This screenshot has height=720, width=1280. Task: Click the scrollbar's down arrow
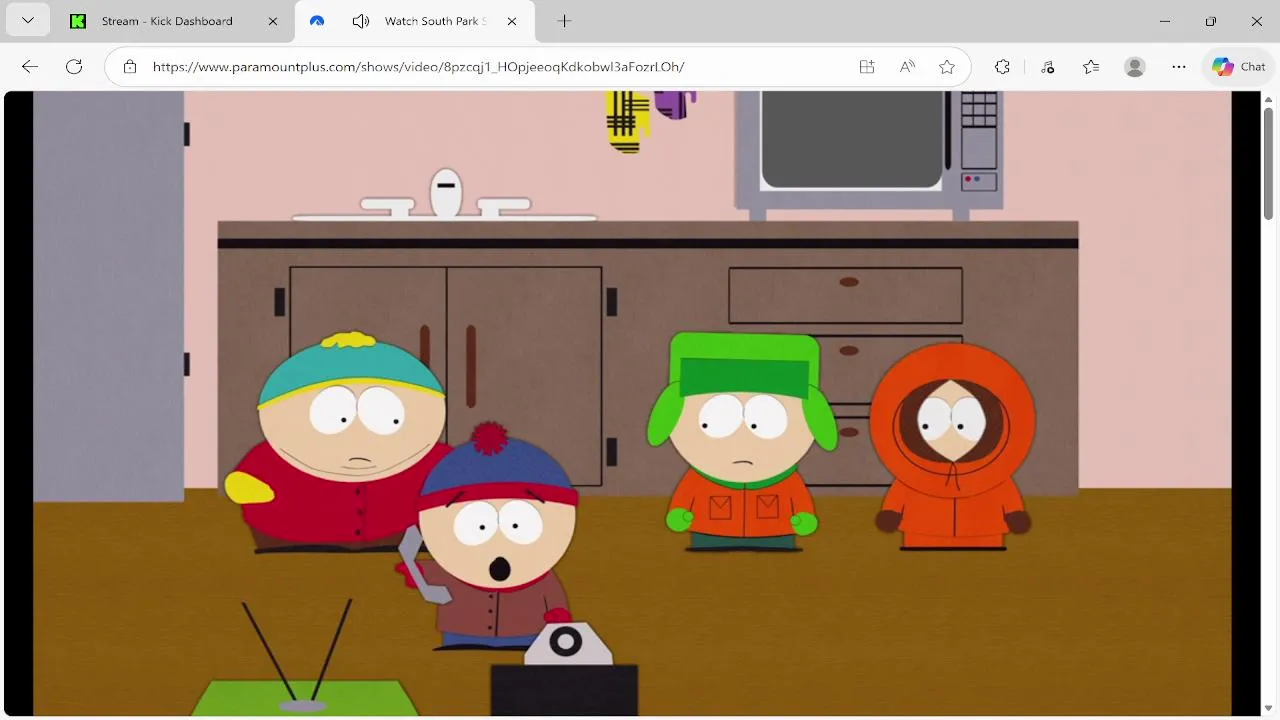point(1269,709)
